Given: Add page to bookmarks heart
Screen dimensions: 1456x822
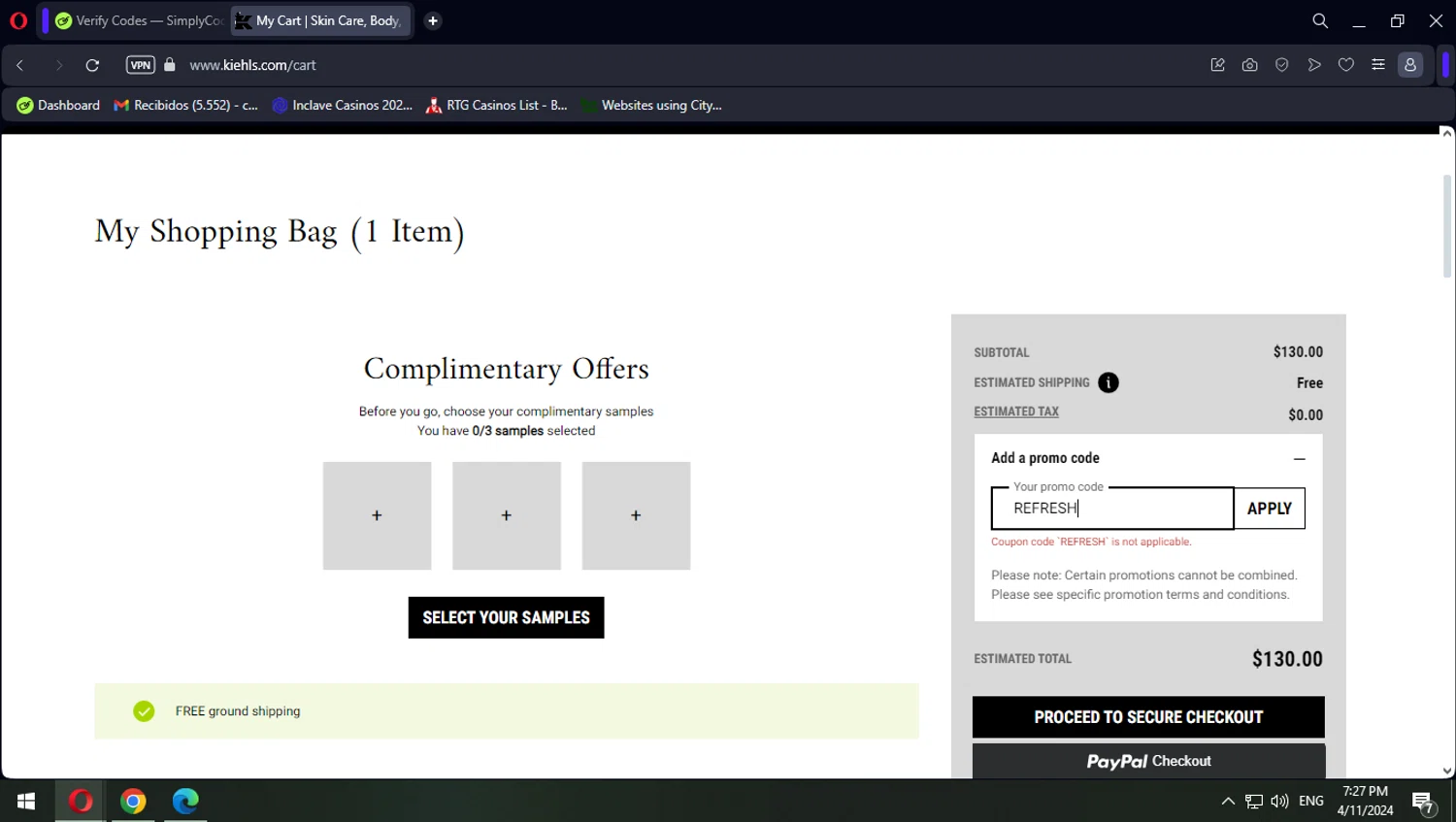Looking at the screenshot, I should (x=1345, y=65).
